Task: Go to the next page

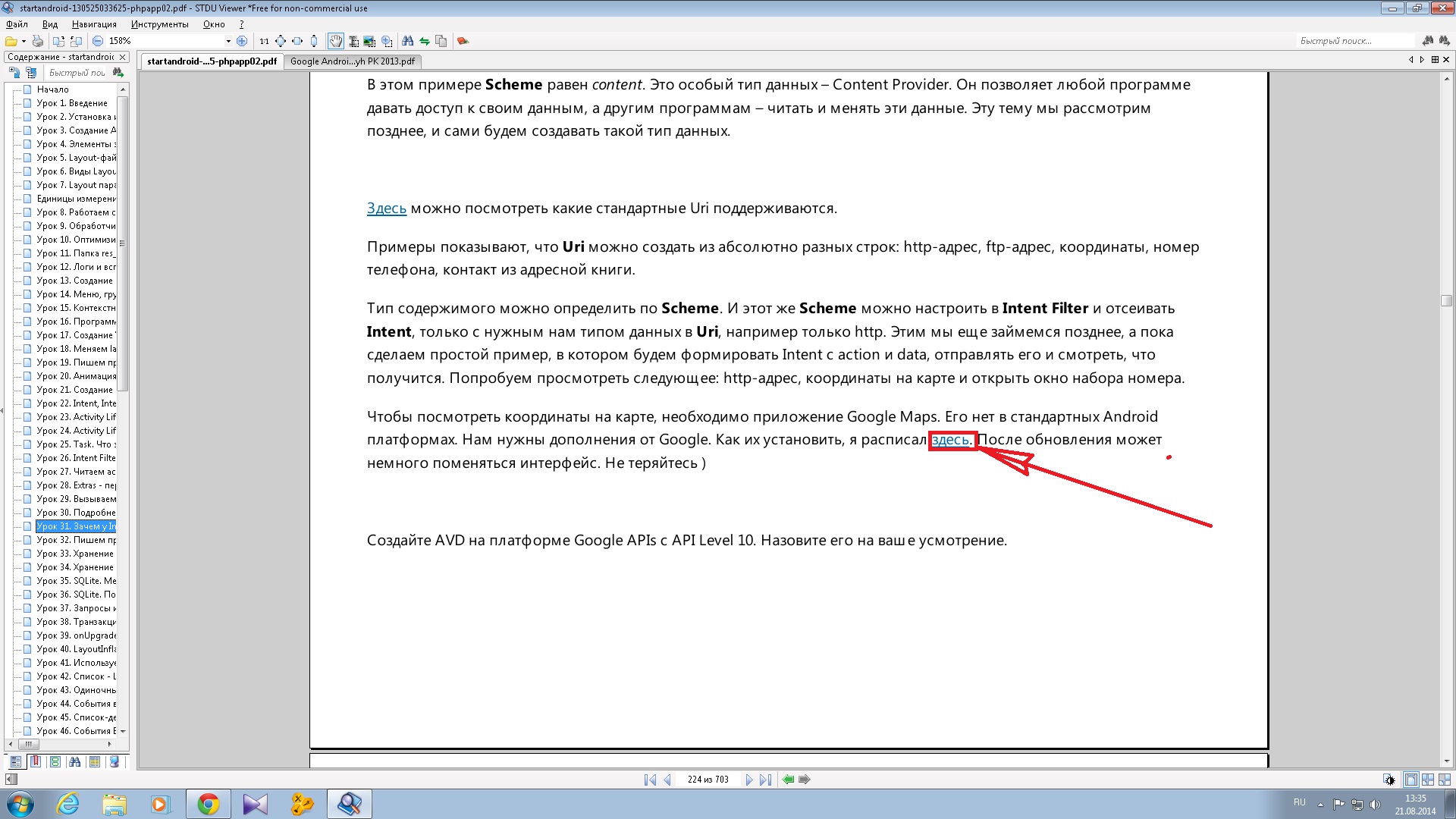Action: 749,780
